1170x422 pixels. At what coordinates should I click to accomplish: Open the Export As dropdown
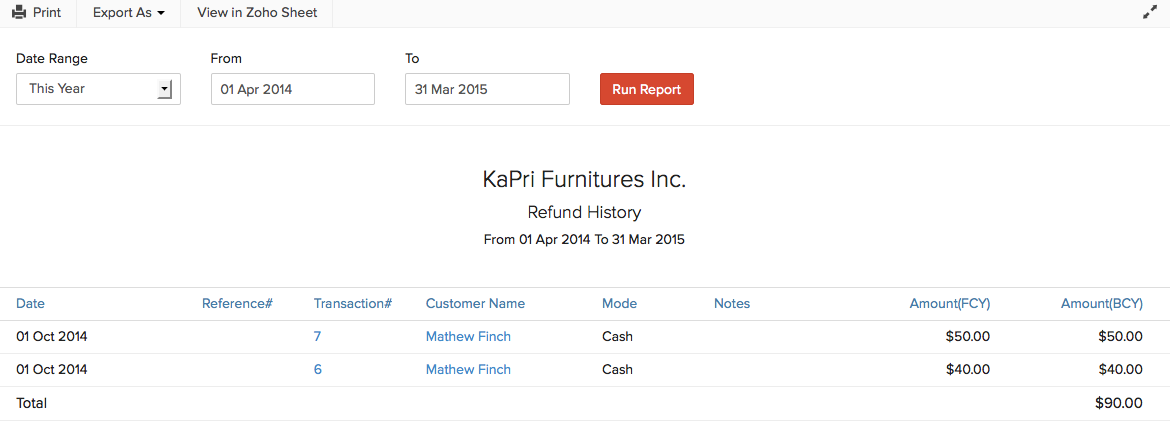tap(128, 13)
